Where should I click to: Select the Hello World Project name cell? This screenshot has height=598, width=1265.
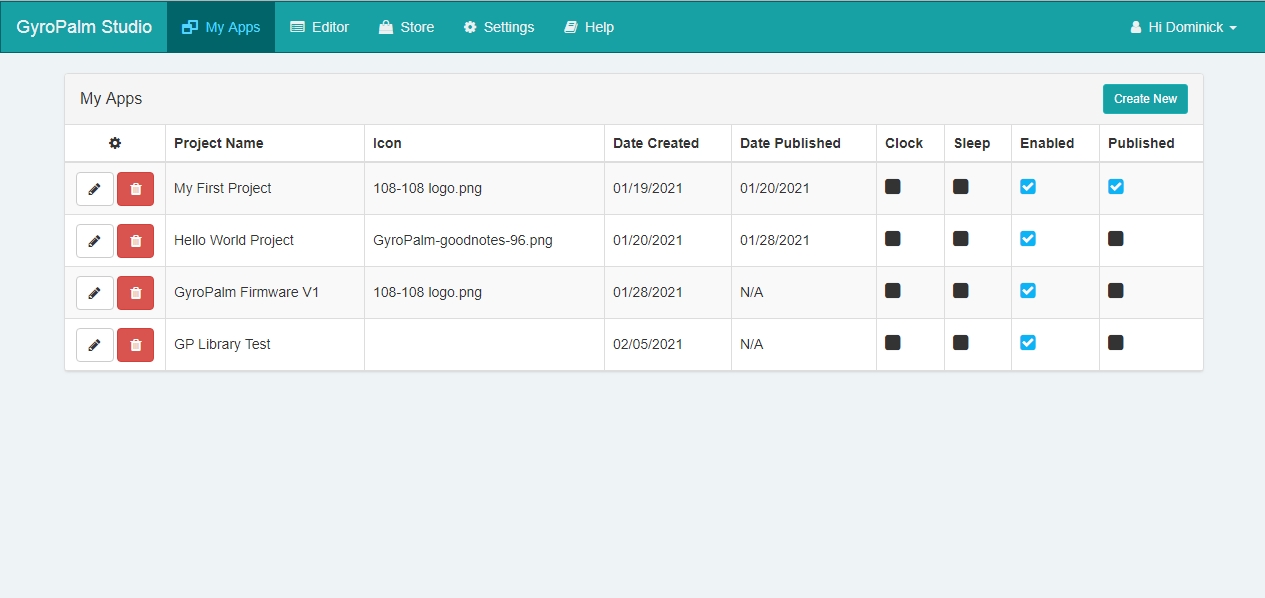pyautogui.click(x=265, y=240)
